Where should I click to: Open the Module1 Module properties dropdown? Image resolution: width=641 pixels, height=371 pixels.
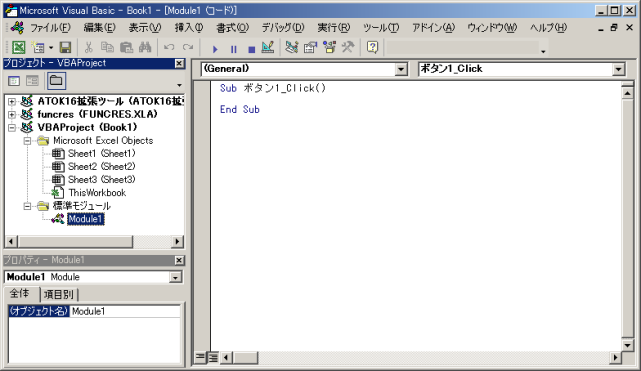point(175,277)
